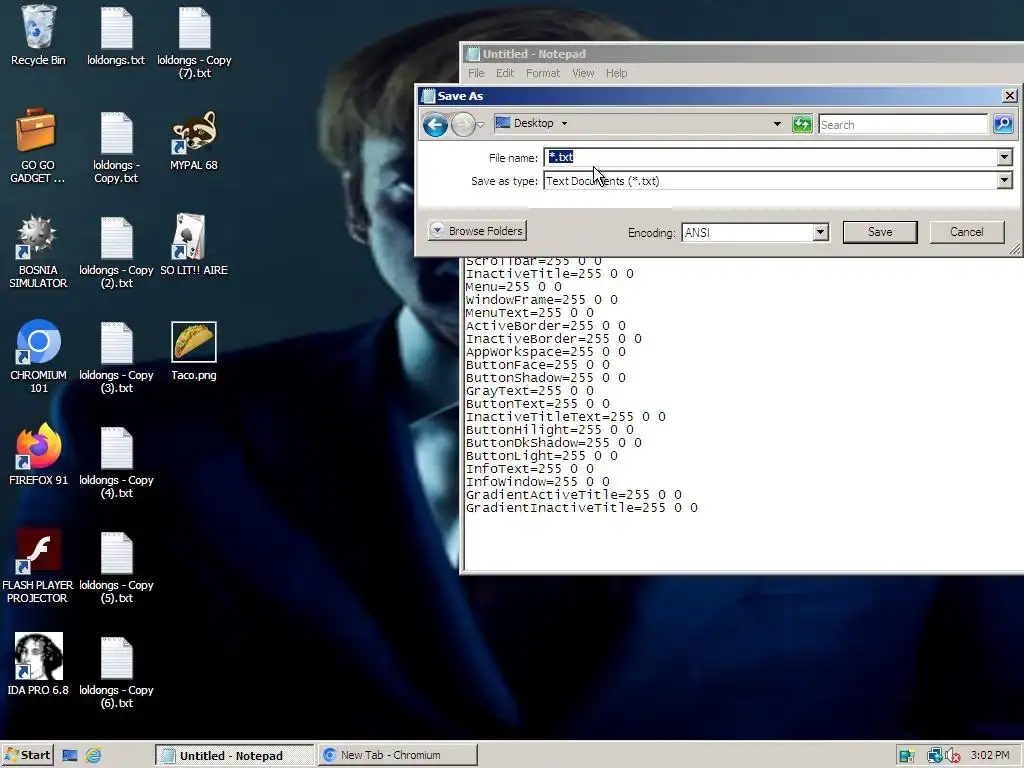Select loldongs - Copy (4).txt file icon
Image resolution: width=1024 pixels, height=768 pixels.
(x=116, y=462)
